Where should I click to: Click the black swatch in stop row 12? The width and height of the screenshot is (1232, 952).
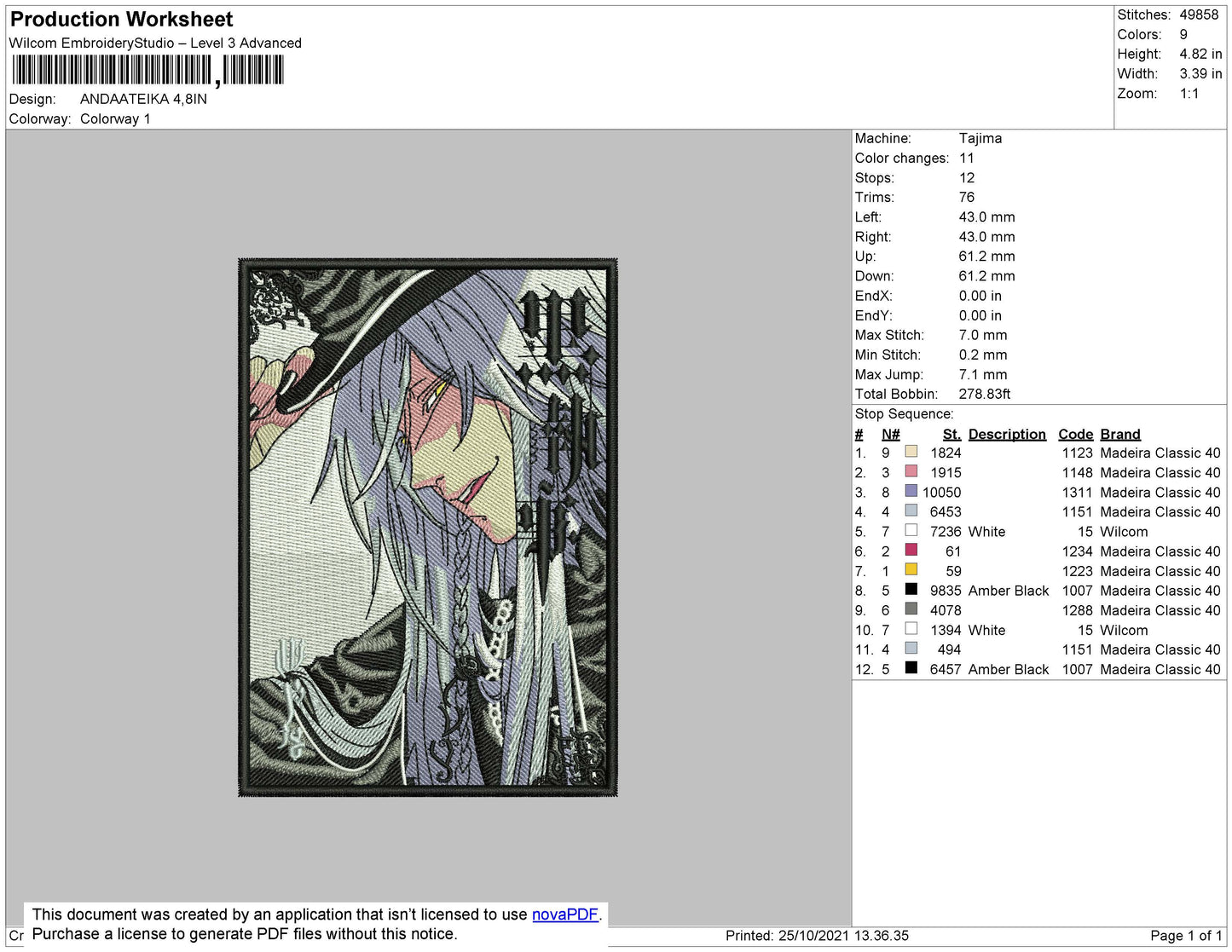tap(911, 667)
